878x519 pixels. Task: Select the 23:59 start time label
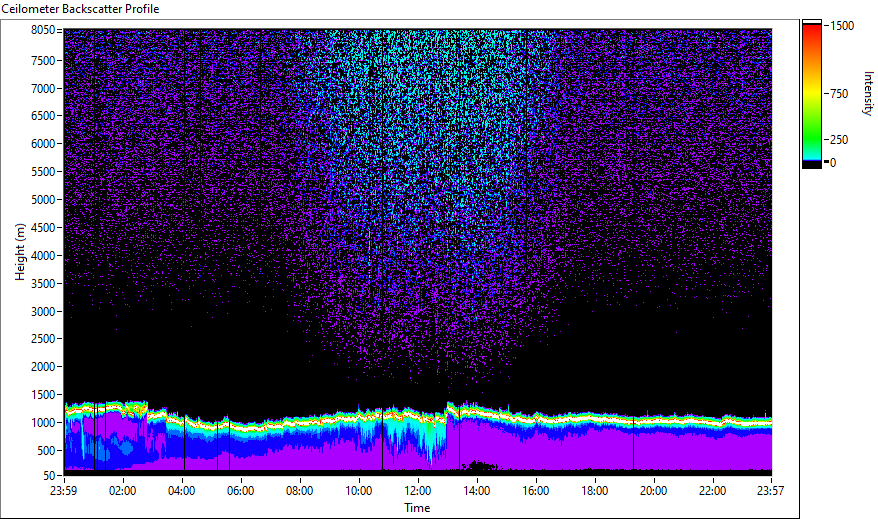63,491
